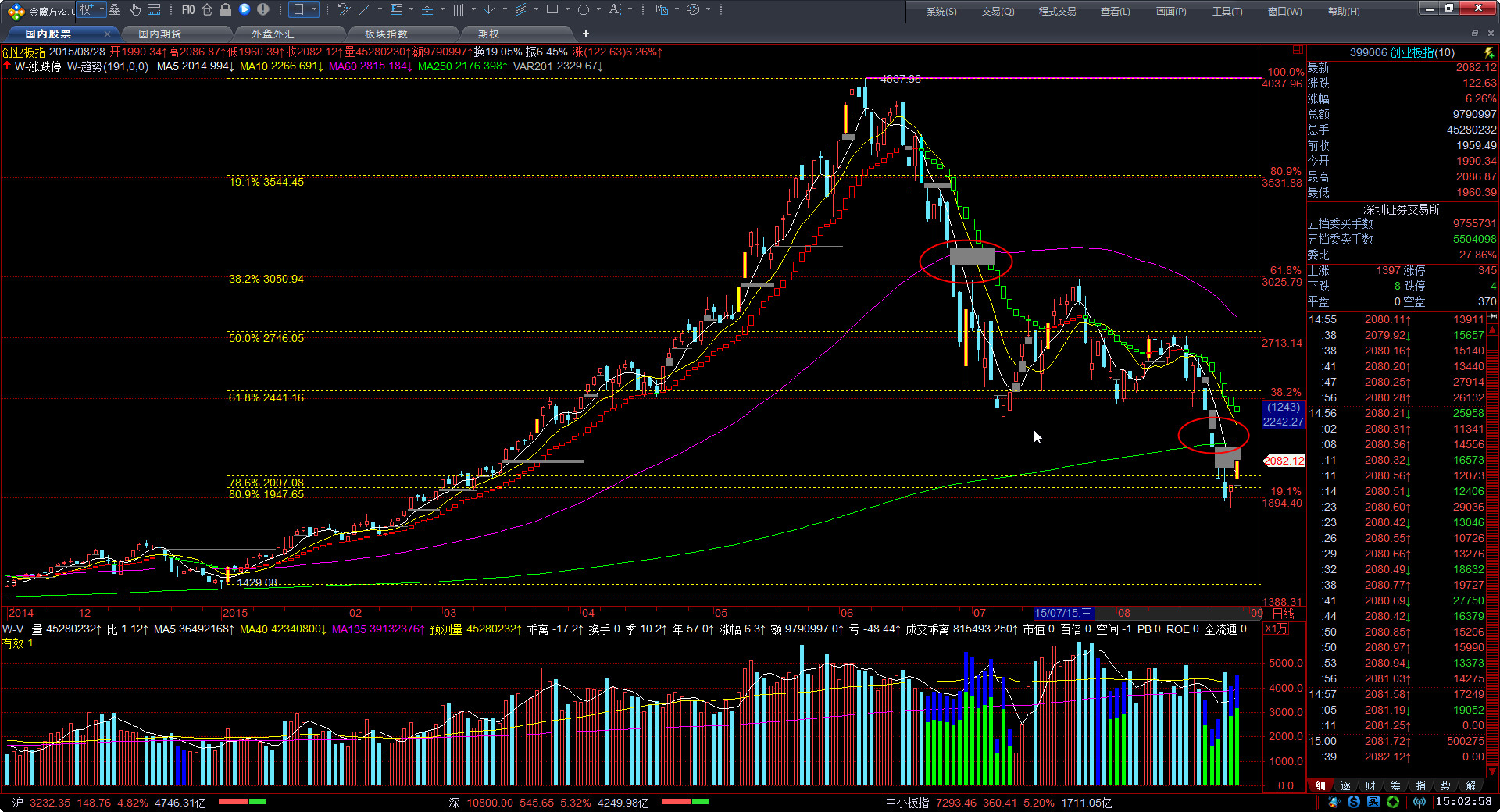Click the padlock lock icon in toolbar

coord(226,9)
